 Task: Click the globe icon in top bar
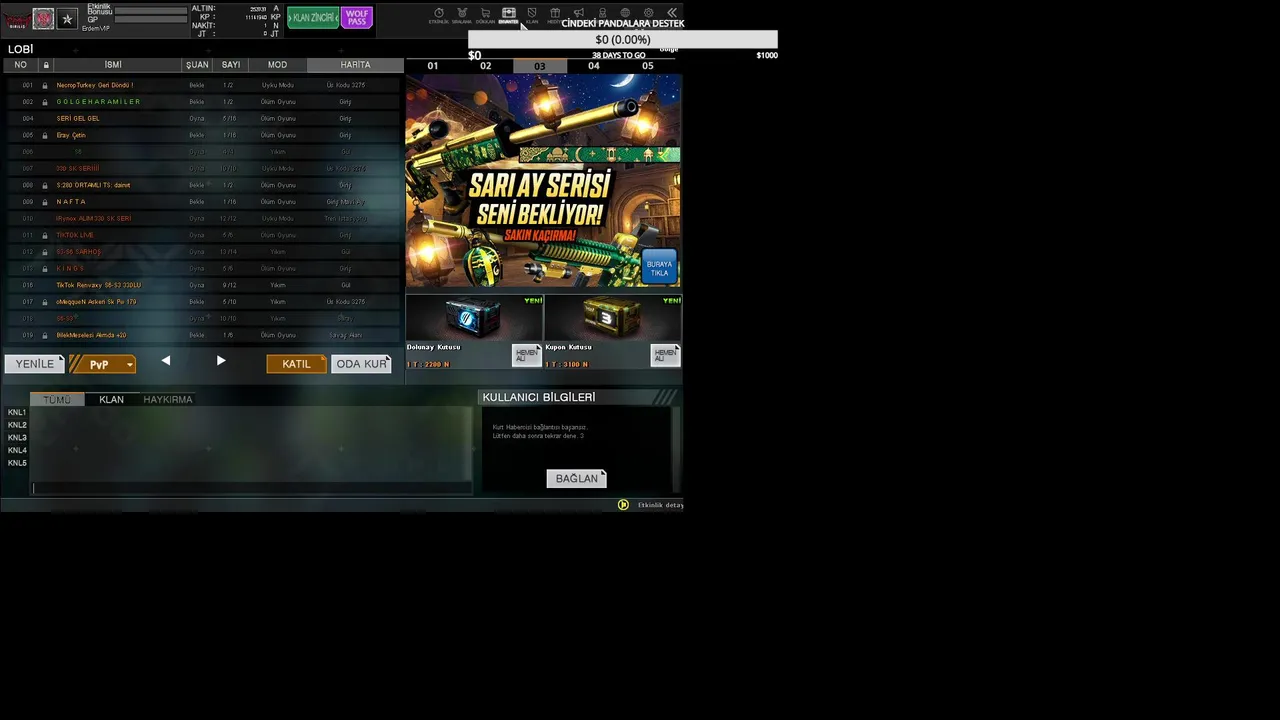click(625, 13)
